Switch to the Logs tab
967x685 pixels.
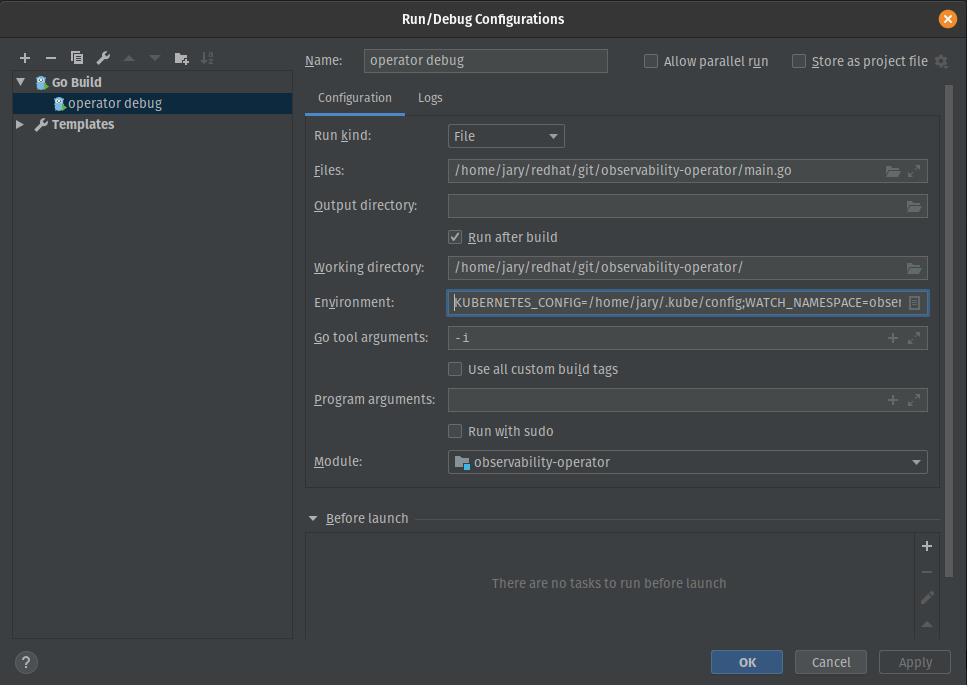tap(430, 98)
